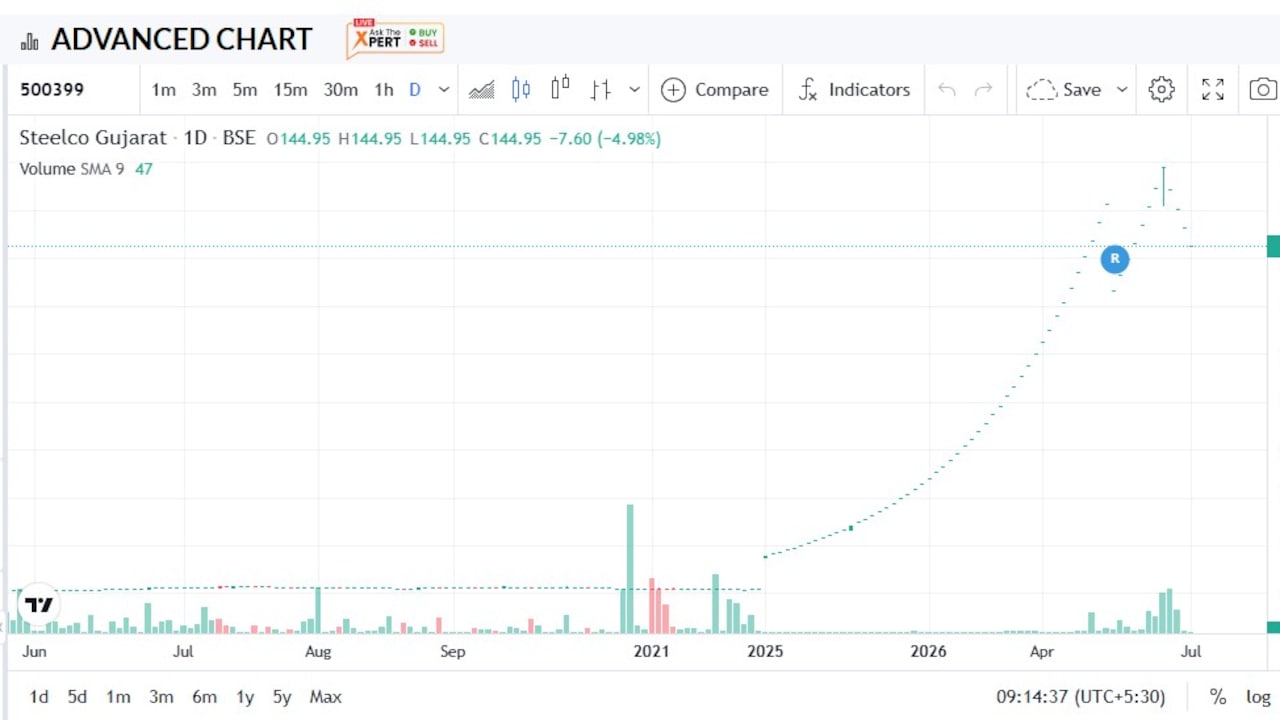Click the Steelco Gujarat symbol title
This screenshot has width=1280, height=720.
pyautogui.click(x=93, y=138)
